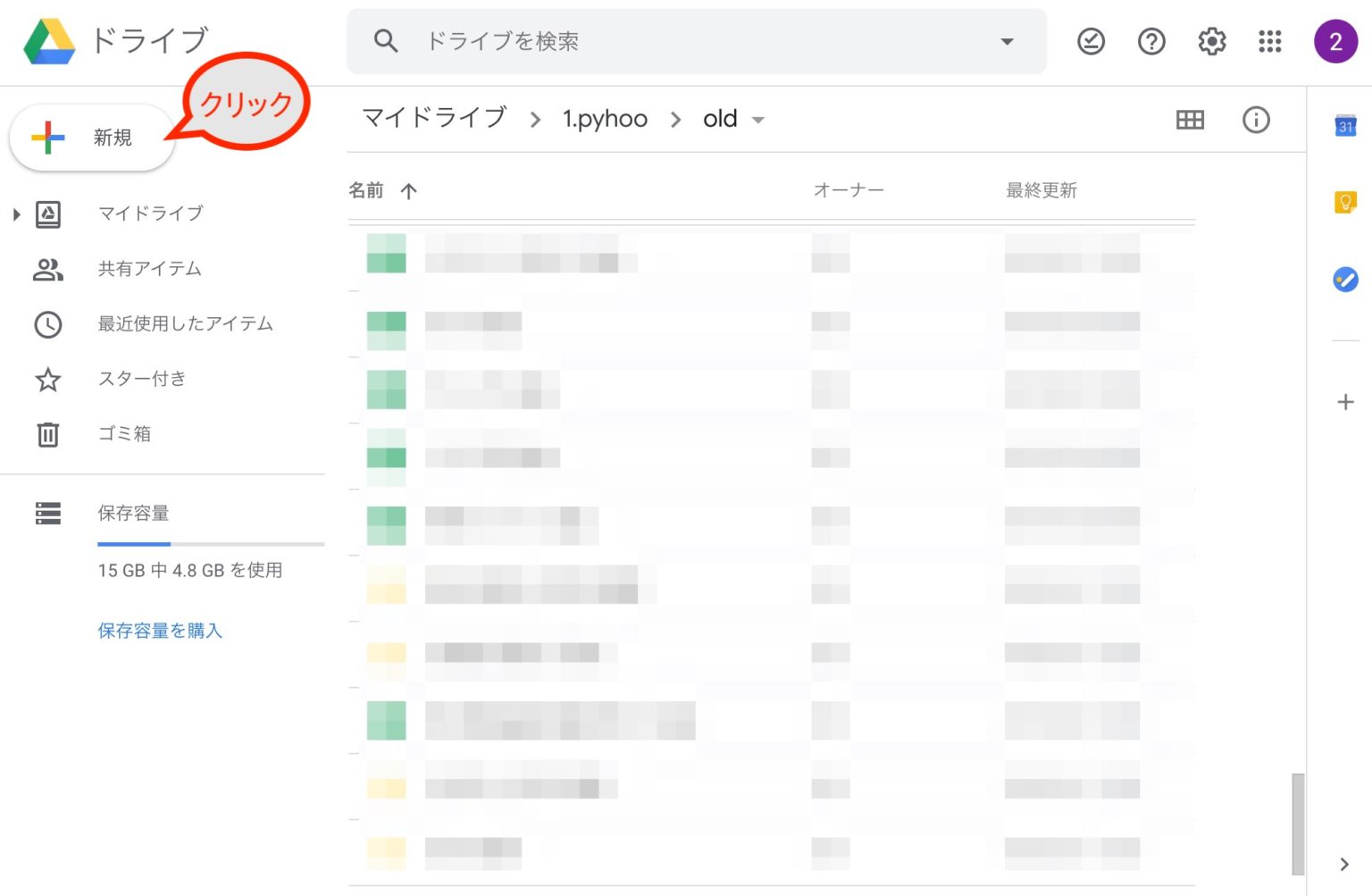
Task: Expand the マイドライブ tree arrow
Action: (16, 214)
